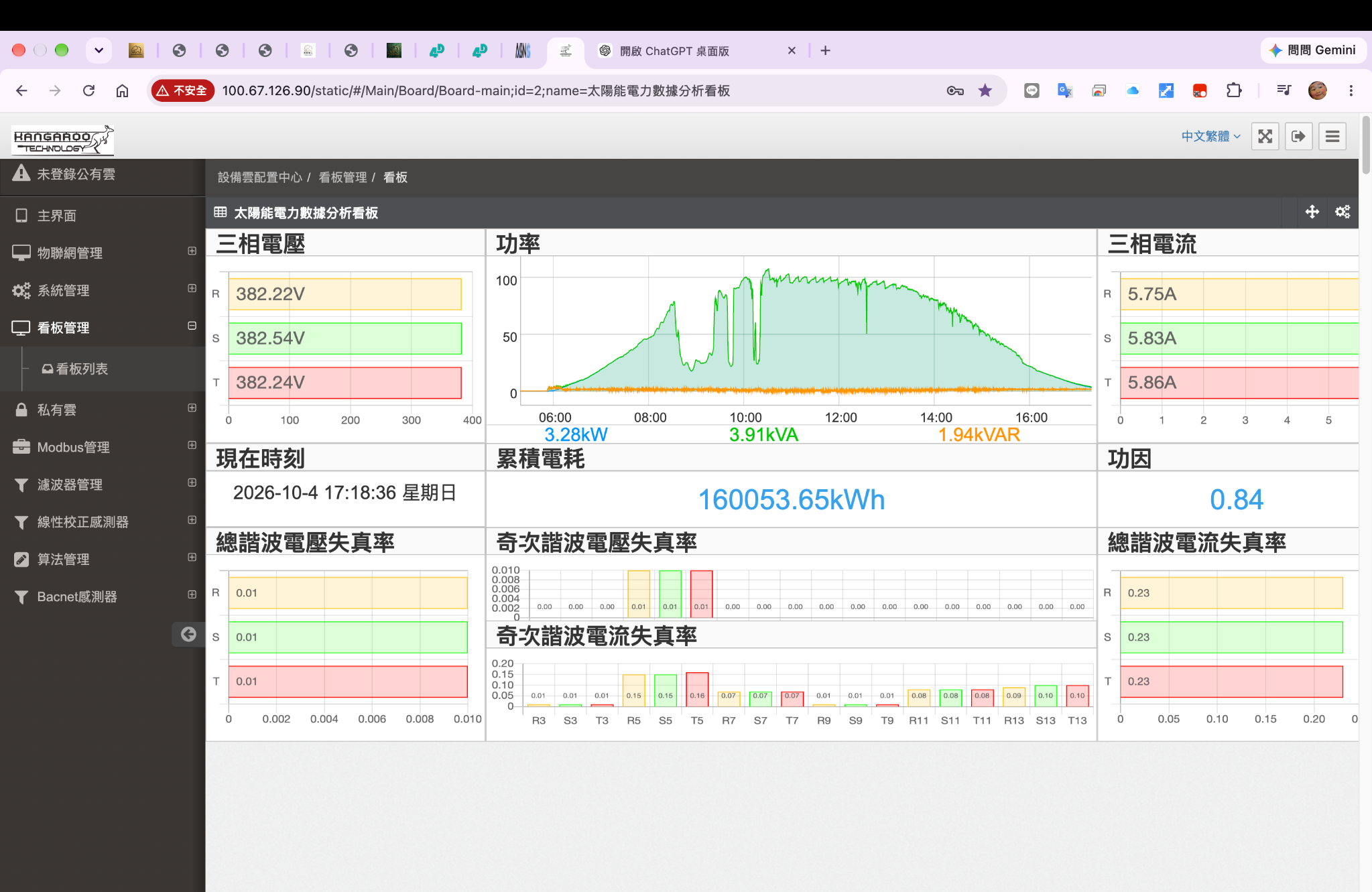Click the 1.94kVAR reactive power reading
Viewport: 1372px width, 892px height.
click(x=979, y=434)
